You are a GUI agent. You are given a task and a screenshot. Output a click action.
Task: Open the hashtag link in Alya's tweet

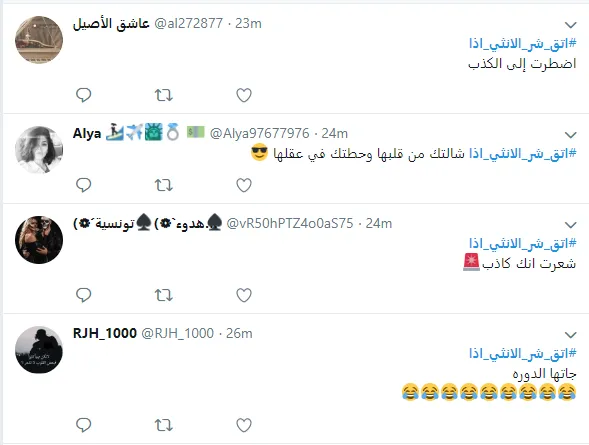tap(523, 154)
